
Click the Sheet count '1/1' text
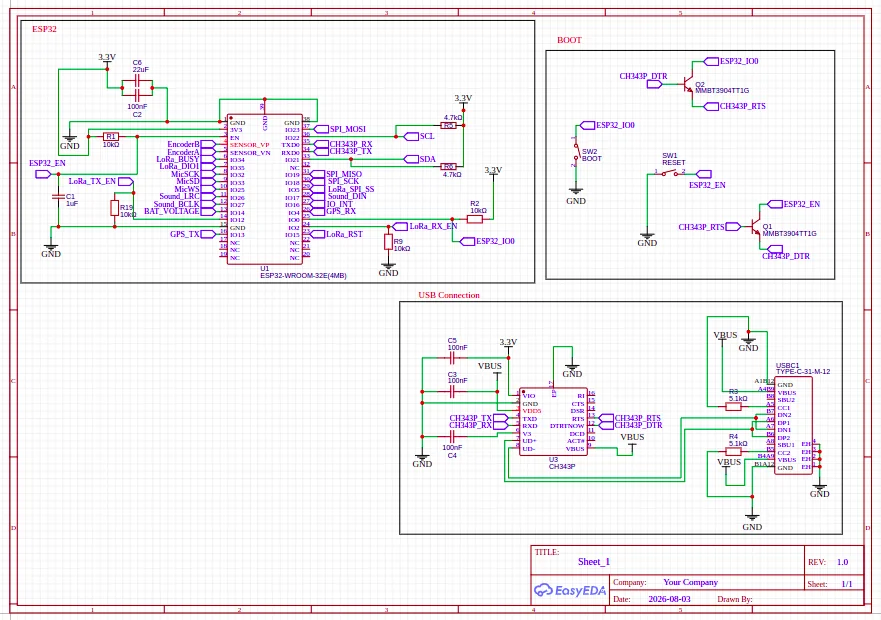click(847, 584)
